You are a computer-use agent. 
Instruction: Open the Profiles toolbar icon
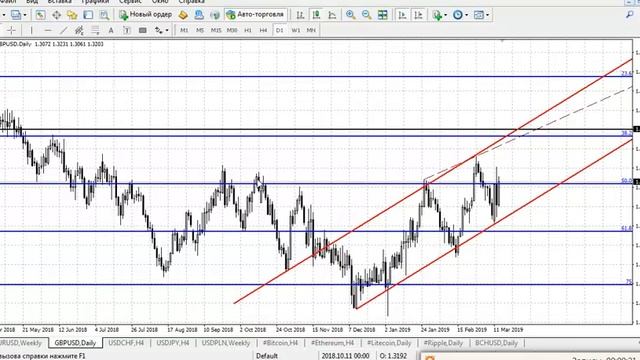tap(16, 15)
